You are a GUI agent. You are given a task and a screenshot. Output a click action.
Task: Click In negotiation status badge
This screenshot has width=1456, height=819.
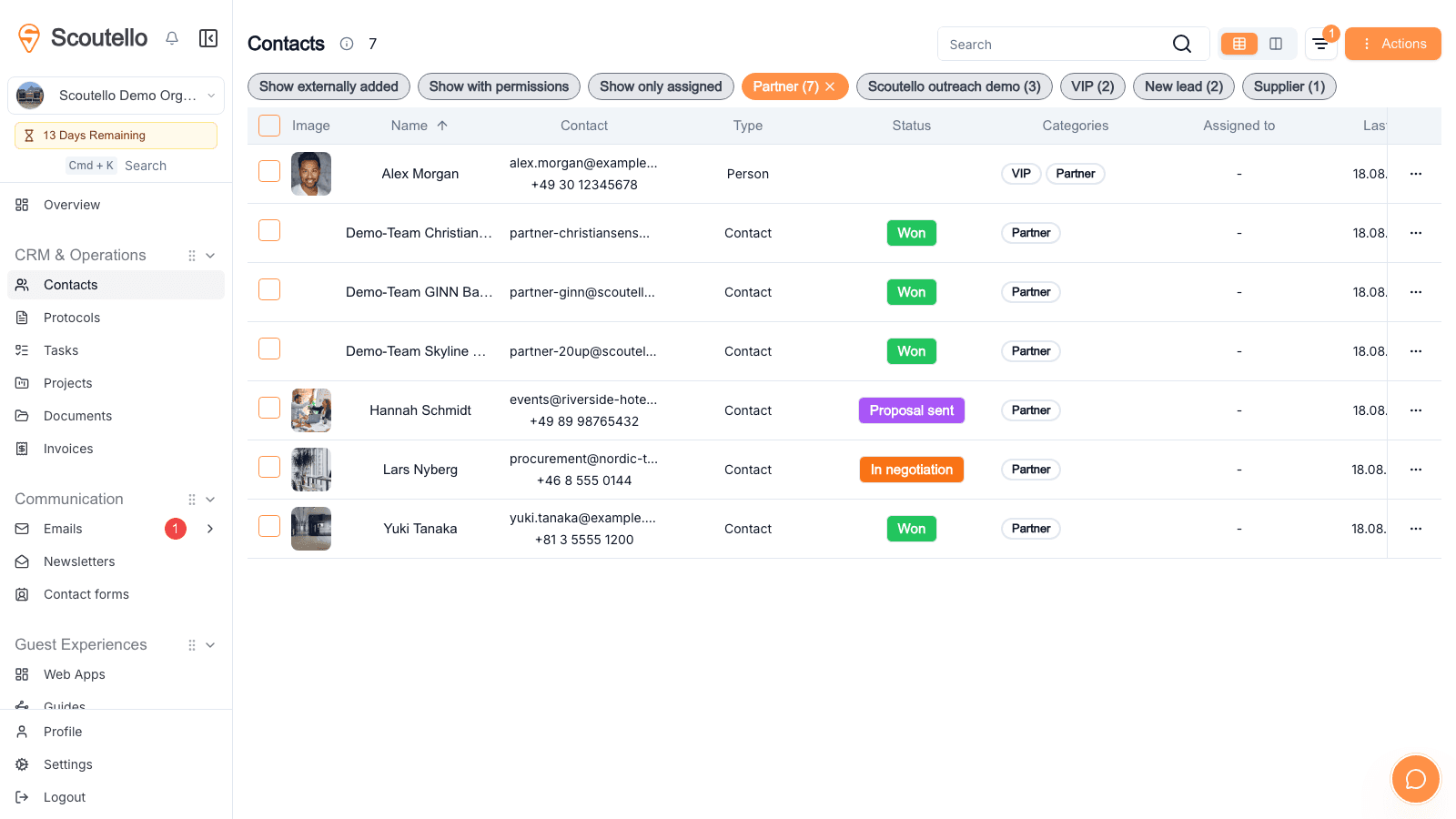click(912, 470)
